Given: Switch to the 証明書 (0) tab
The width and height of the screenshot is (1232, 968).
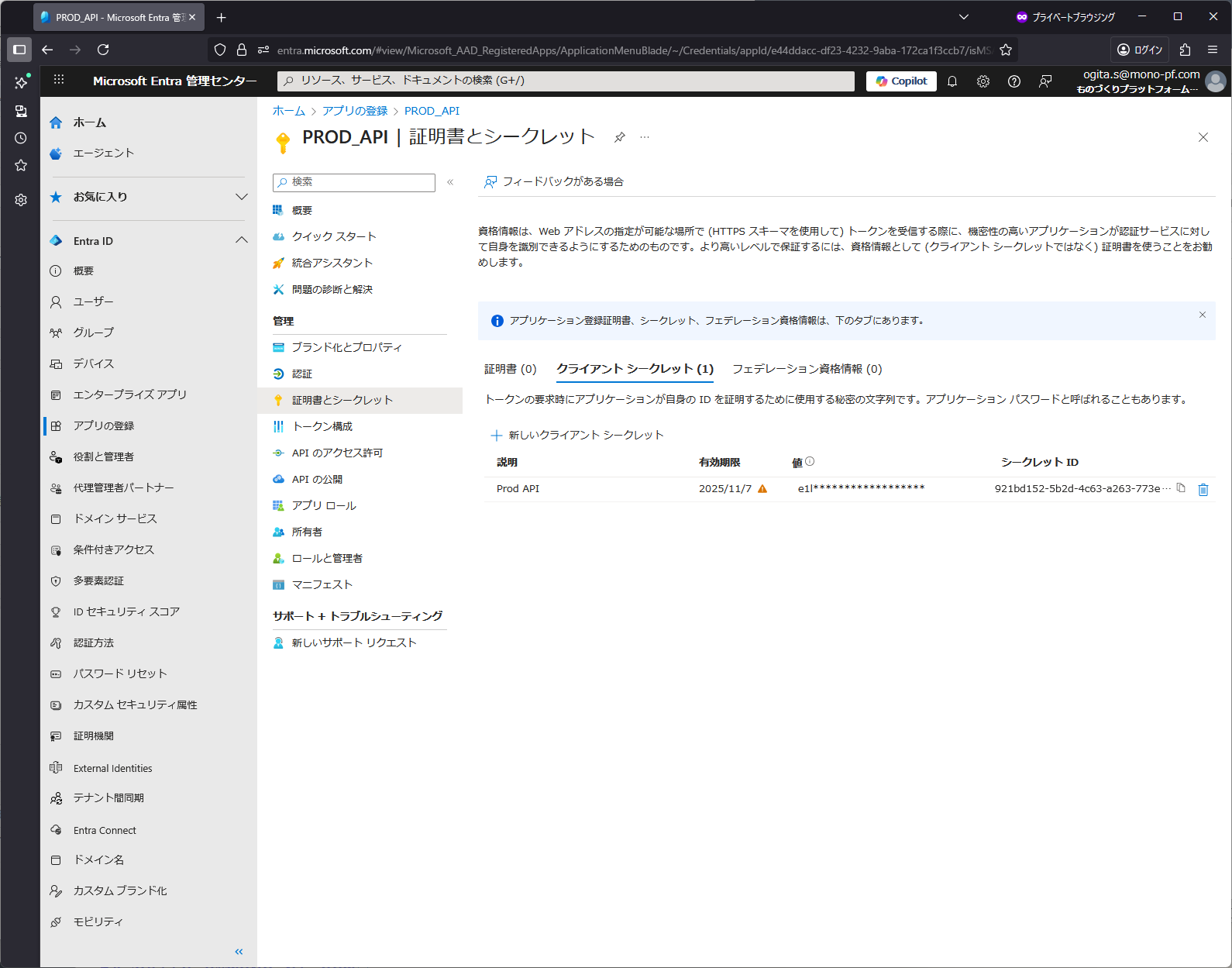Looking at the screenshot, I should click(510, 369).
